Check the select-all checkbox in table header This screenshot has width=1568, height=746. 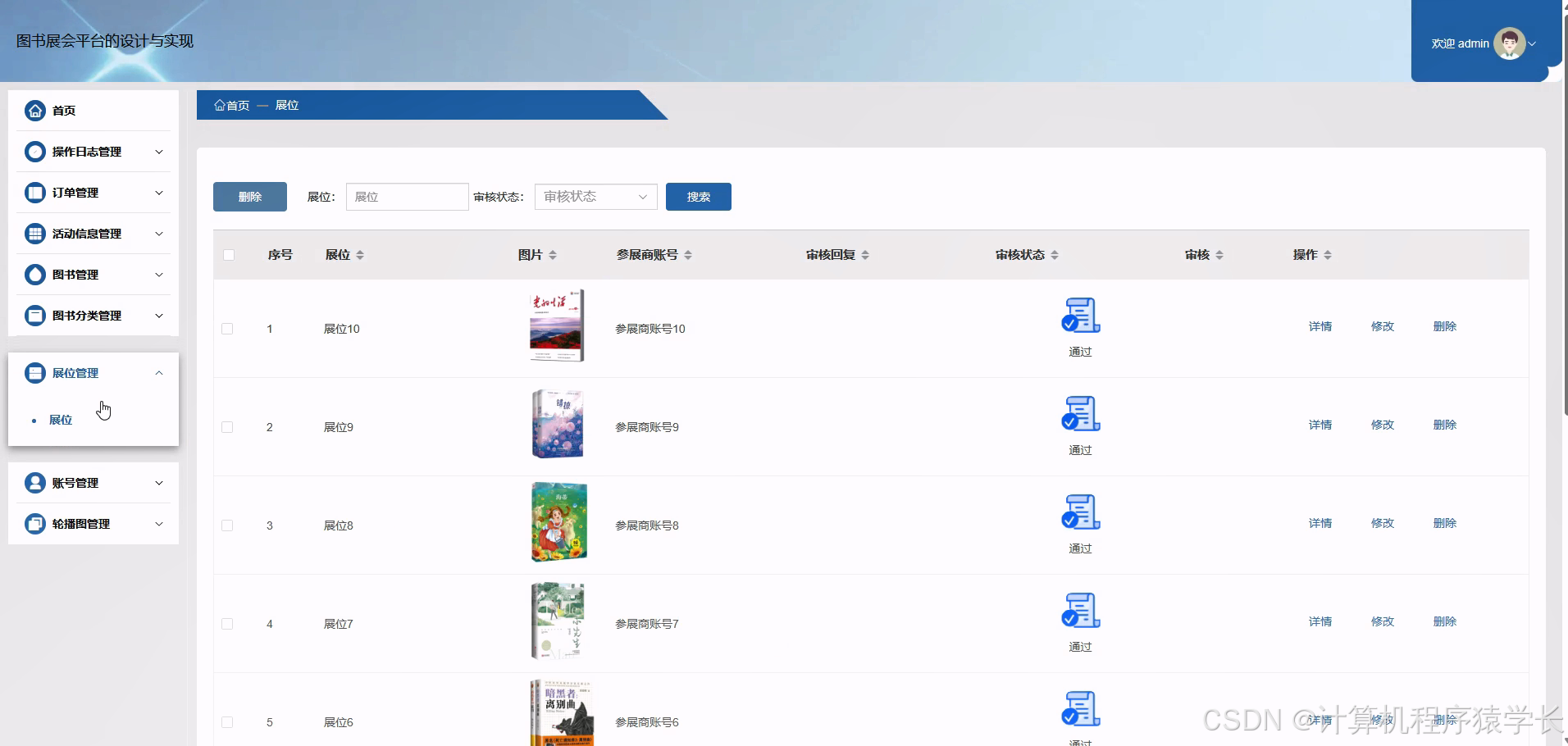230,255
